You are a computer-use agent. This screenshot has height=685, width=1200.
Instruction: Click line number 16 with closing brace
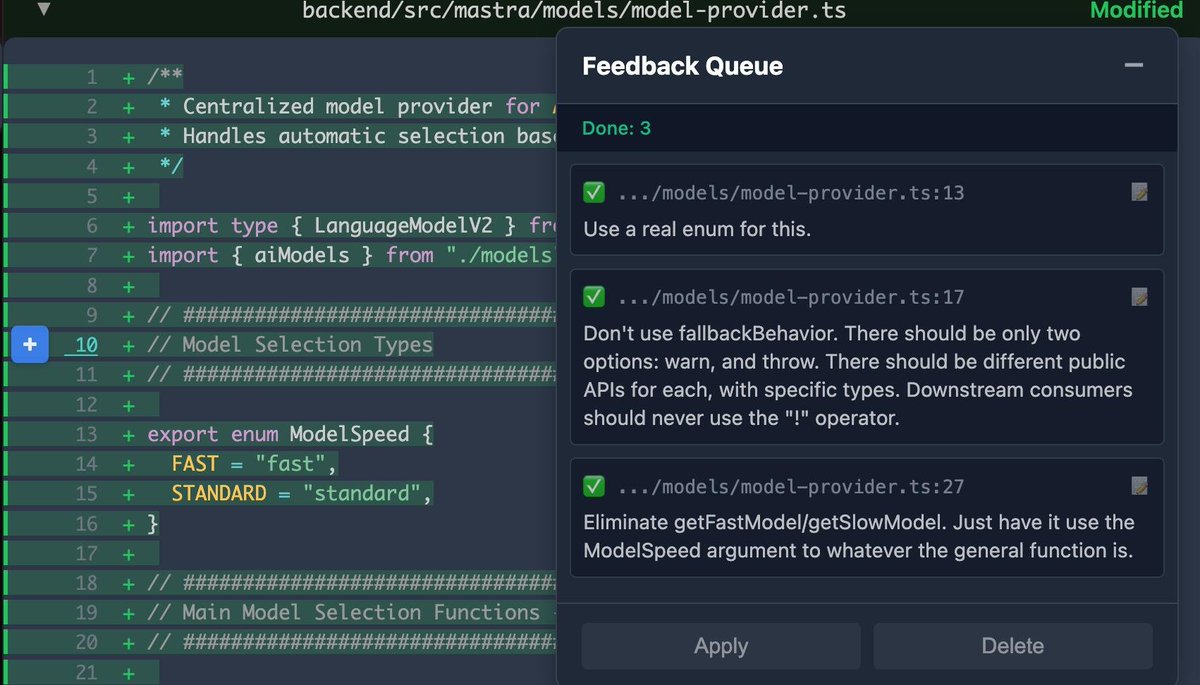click(87, 524)
